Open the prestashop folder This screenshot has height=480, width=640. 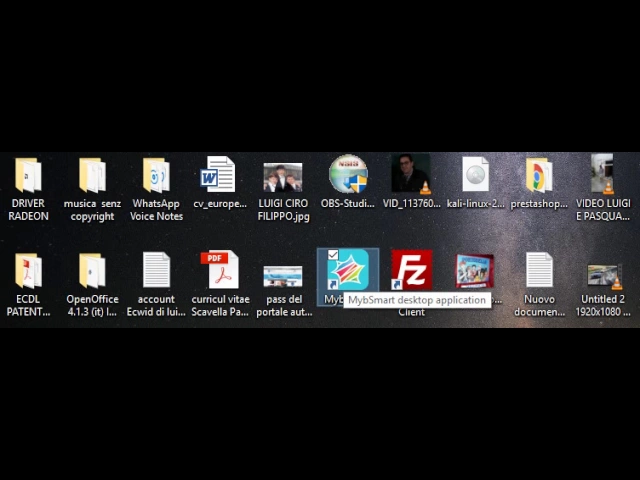coord(539,175)
